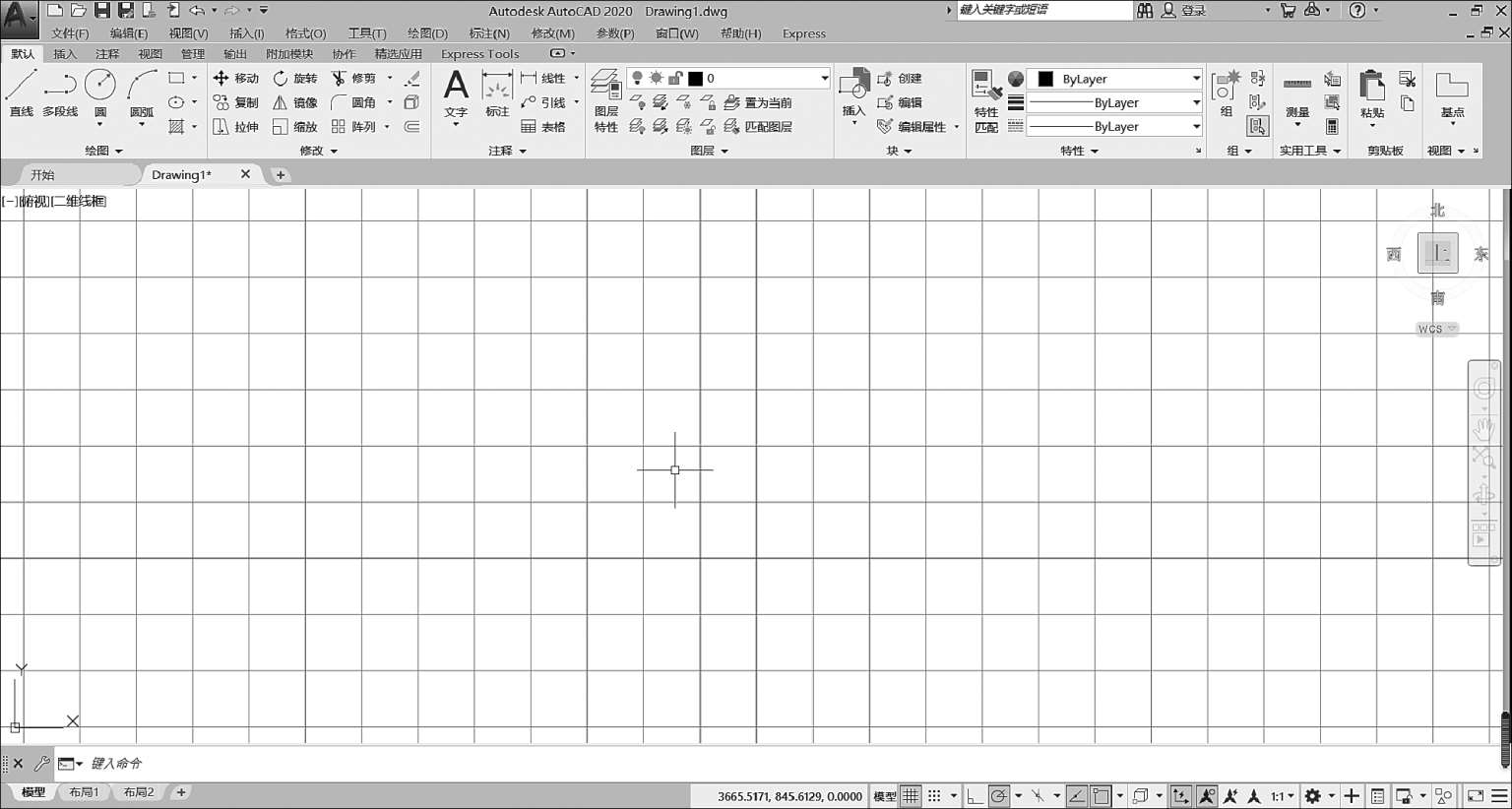Screen dimensions: 1512x809
Task: Click 置为当前 (Make Current) button
Action: pyautogui.click(x=758, y=102)
